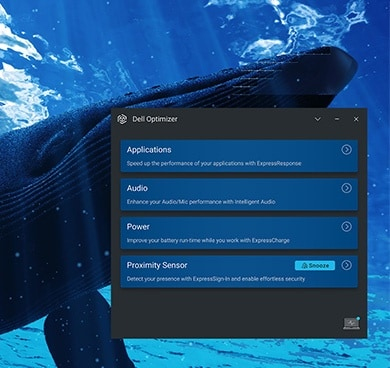Open Applications with its circled arrow icon
The width and height of the screenshot is (390, 368).
coord(346,150)
